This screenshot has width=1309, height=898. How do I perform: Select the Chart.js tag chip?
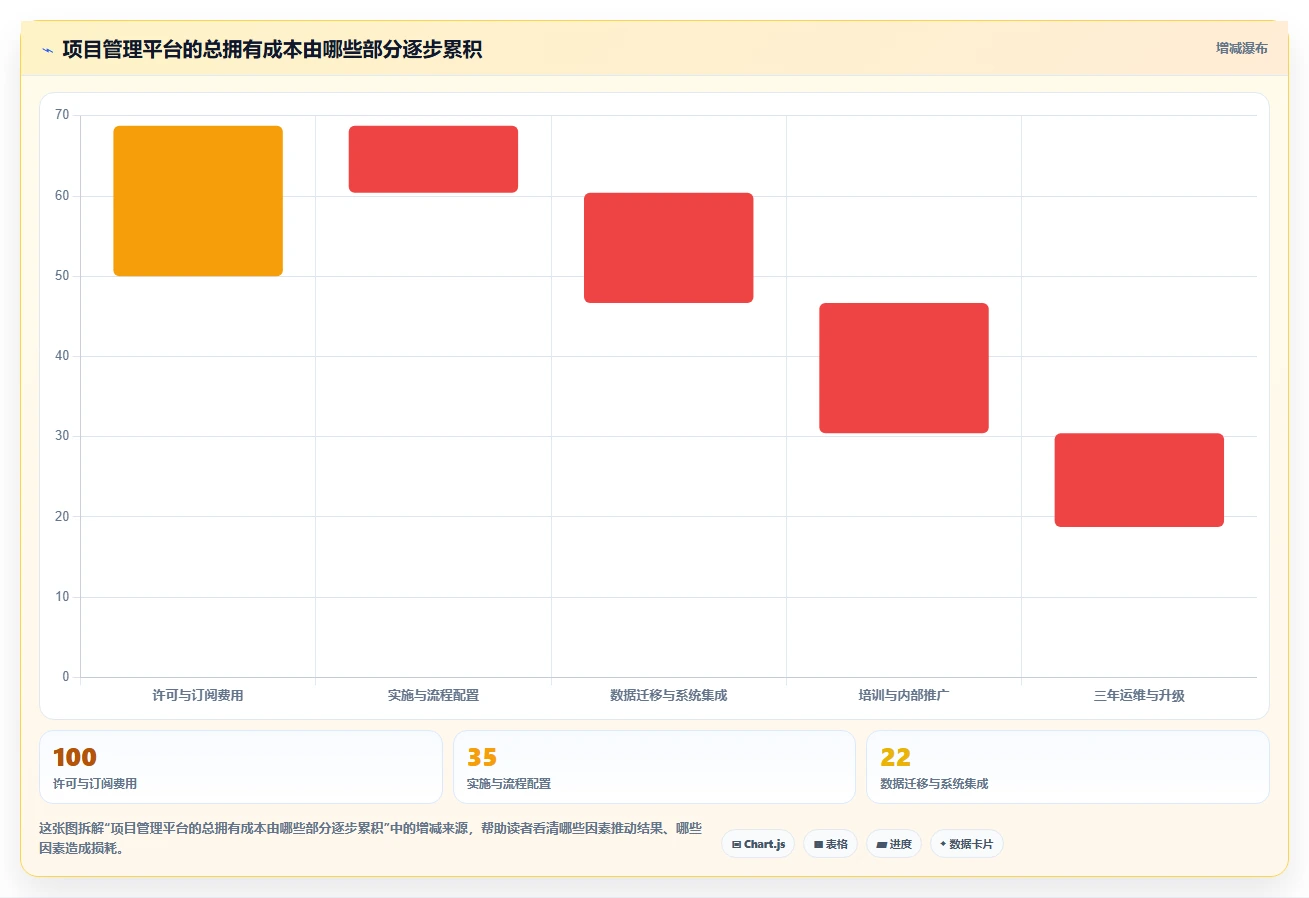758,844
